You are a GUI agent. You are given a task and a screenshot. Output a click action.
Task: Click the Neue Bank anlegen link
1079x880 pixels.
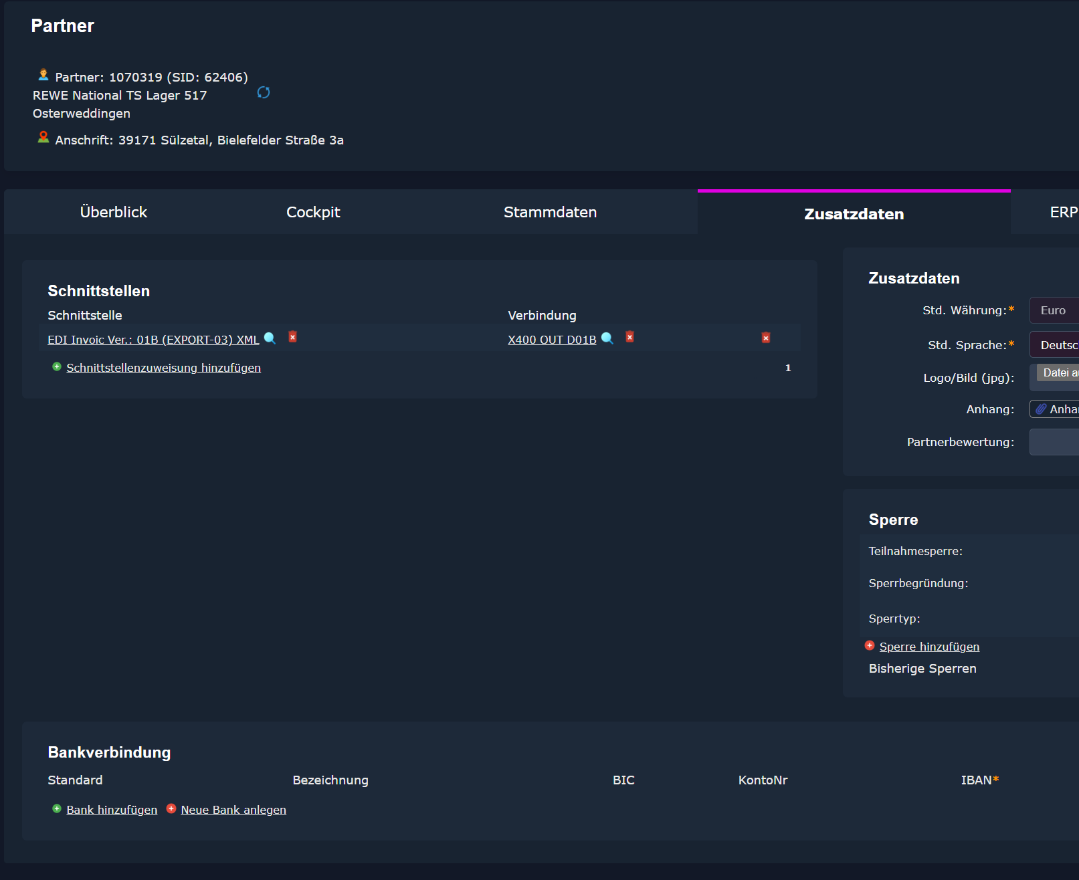click(x=233, y=810)
